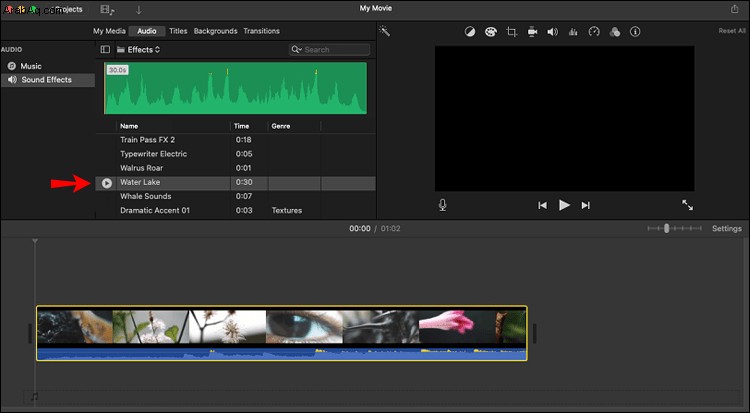Viewport: 750px width, 413px height.
Task: Open clip filter and audio effects icon
Action: click(x=615, y=32)
